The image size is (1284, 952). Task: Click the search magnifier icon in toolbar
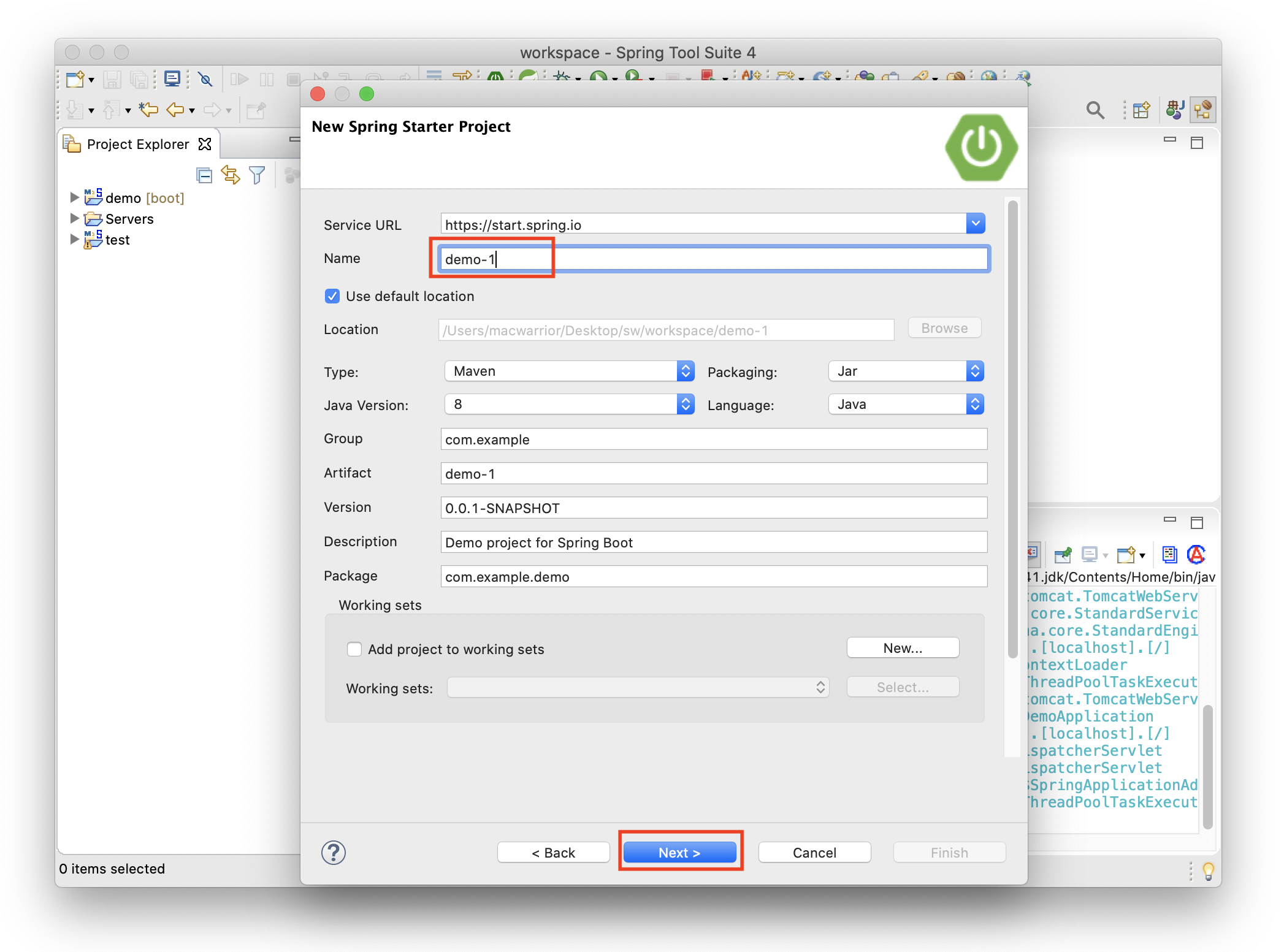(1095, 110)
